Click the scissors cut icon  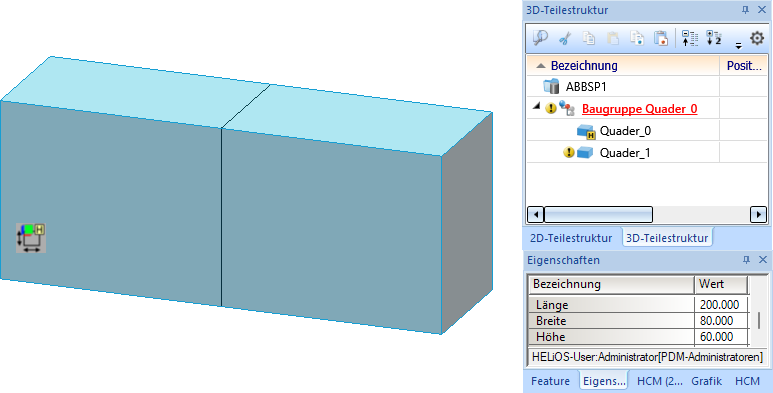(x=565, y=38)
